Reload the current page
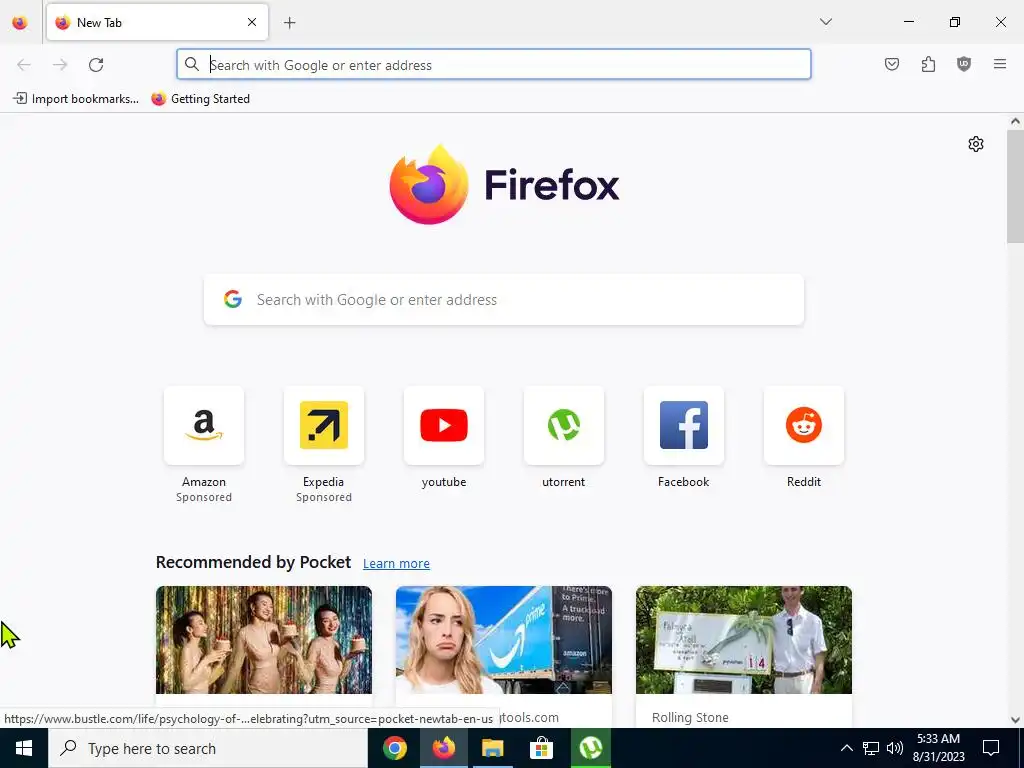This screenshot has width=1024, height=768. [x=96, y=65]
